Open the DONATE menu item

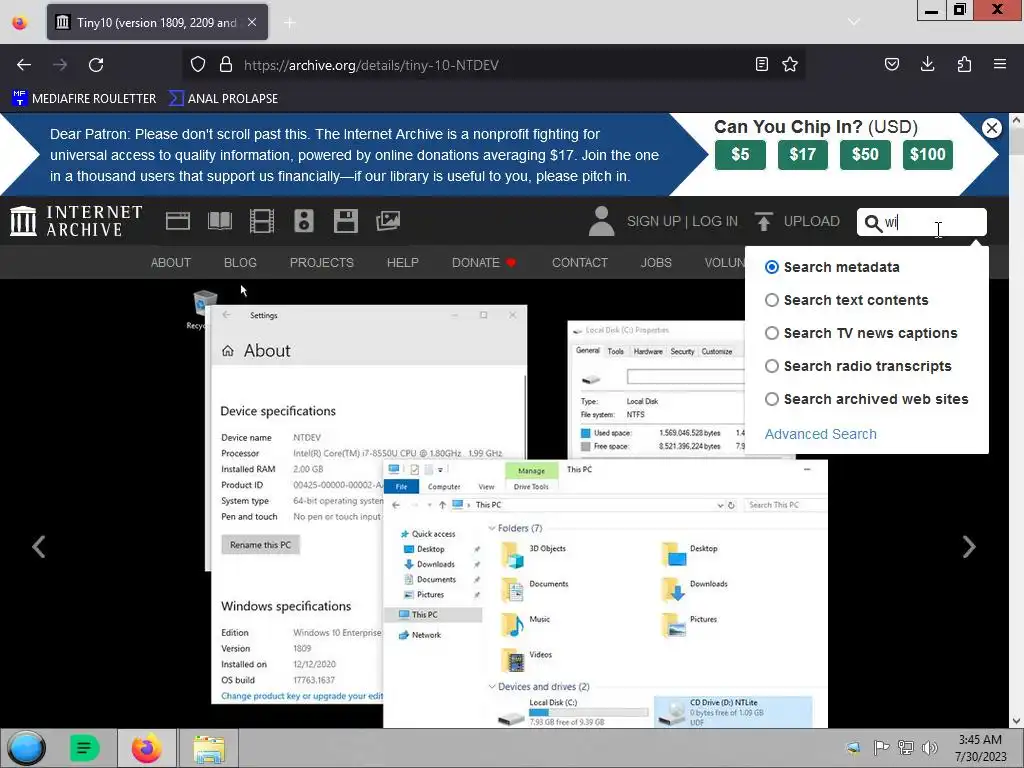484,263
